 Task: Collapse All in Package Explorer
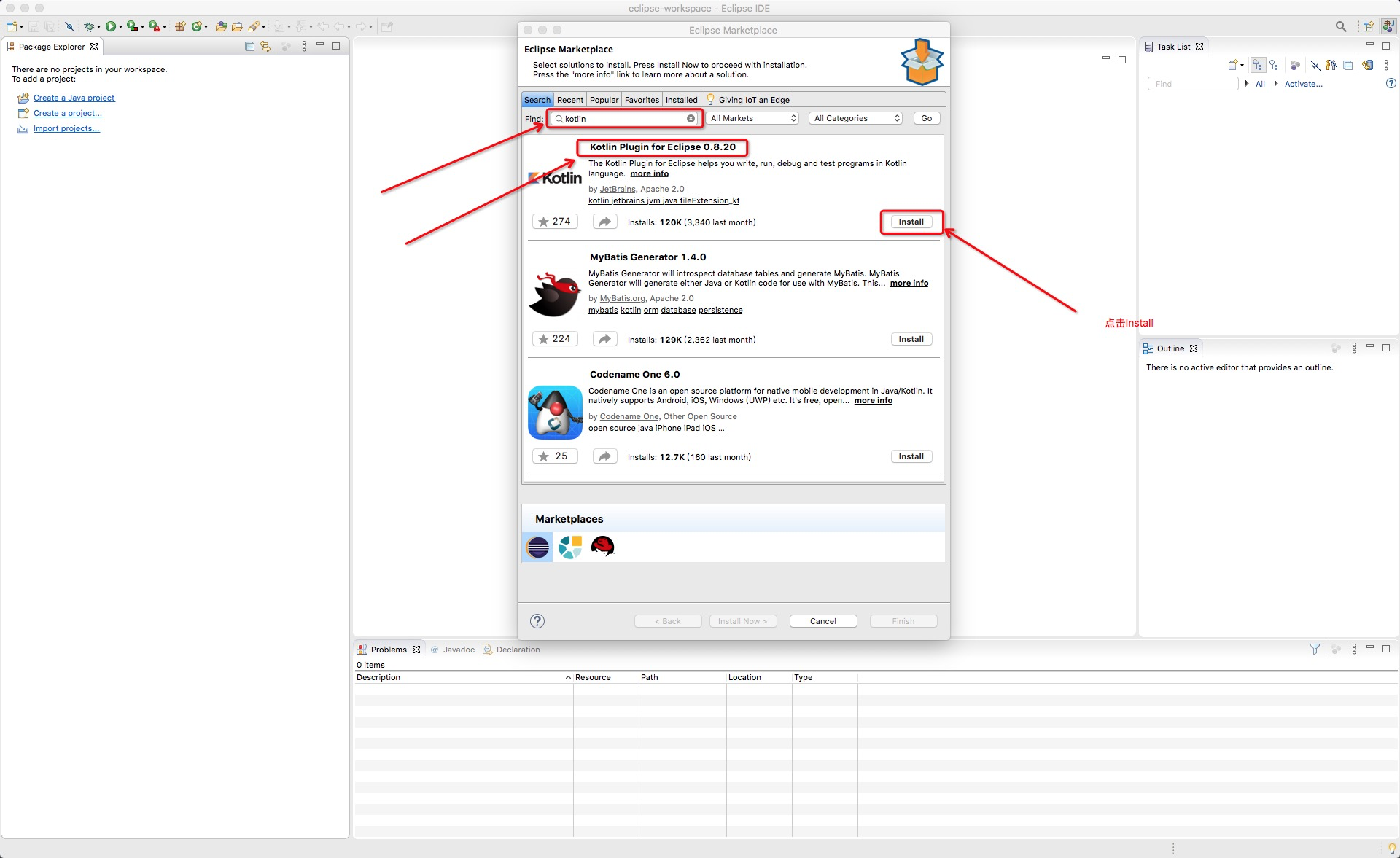tap(249, 46)
